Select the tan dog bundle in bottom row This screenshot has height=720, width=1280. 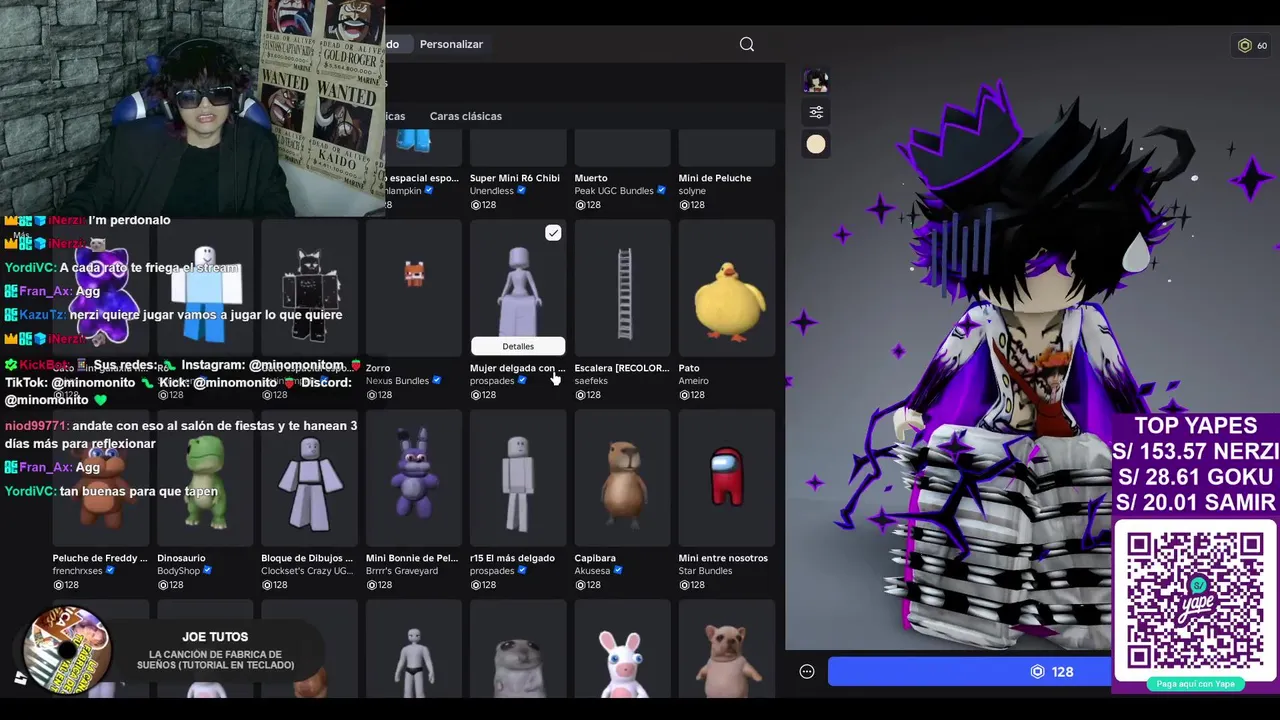tap(727, 650)
